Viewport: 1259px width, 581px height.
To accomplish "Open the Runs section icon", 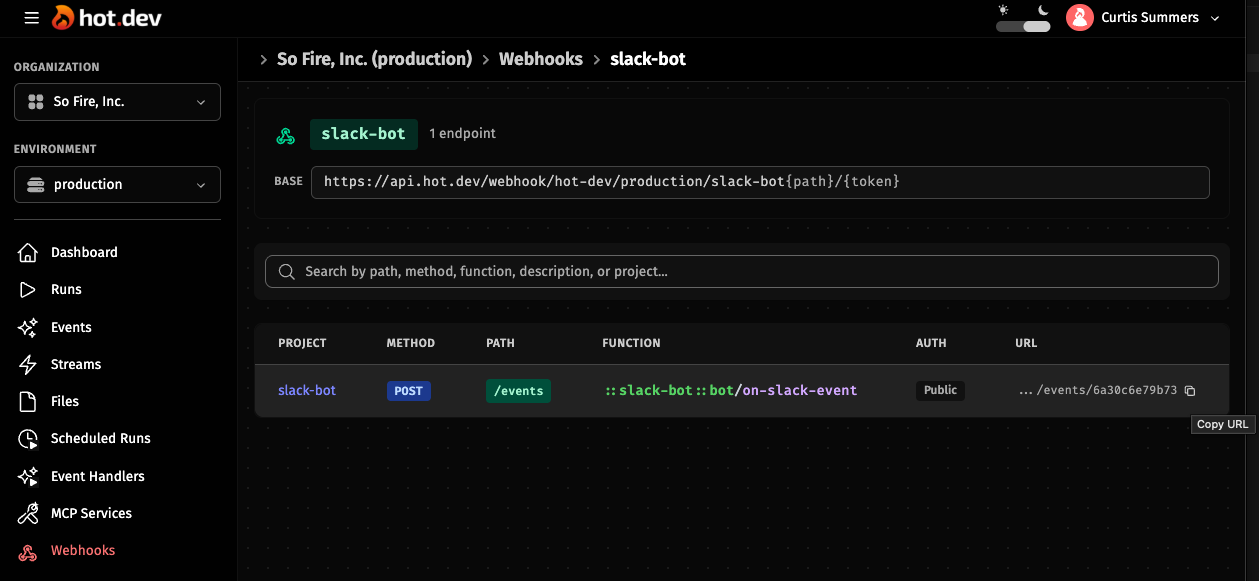I will pos(27,289).
